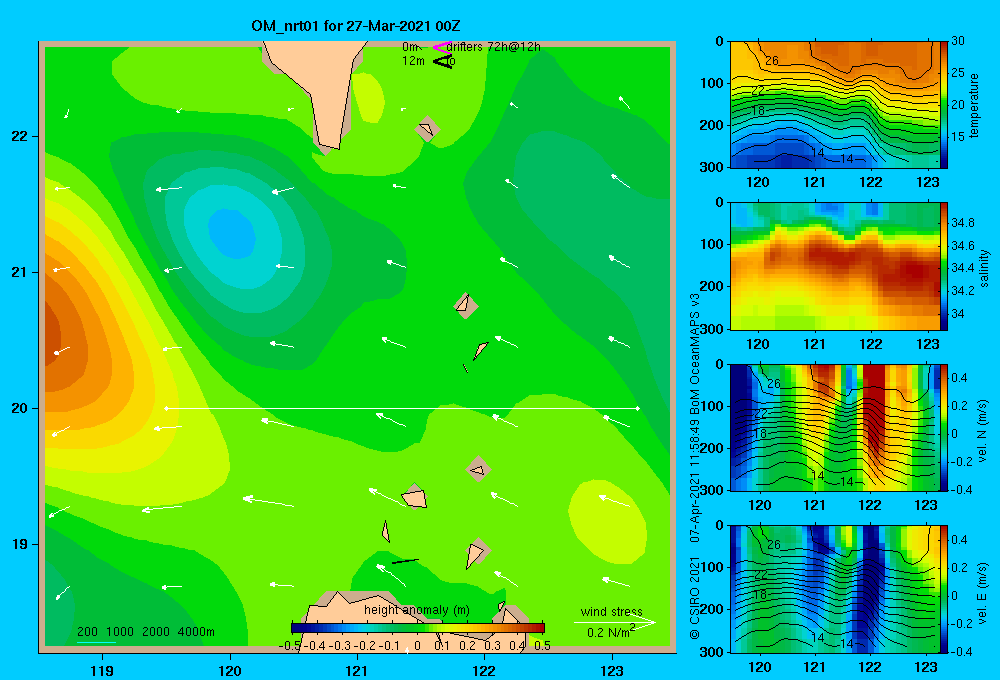The image size is (1000, 680).
Task: Click the 'vel. N (m/s)' axis label
Action: pyautogui.click(x=983, y=431)
